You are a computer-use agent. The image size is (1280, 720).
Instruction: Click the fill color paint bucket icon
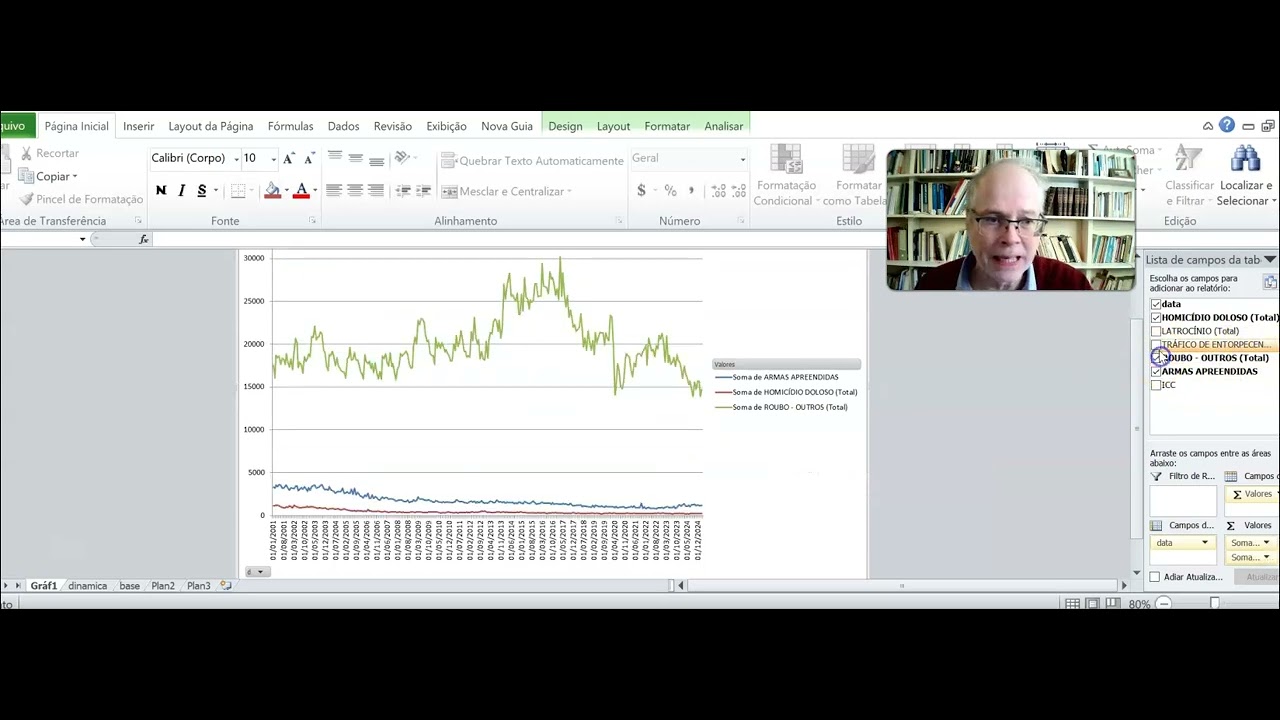point(272,191)
